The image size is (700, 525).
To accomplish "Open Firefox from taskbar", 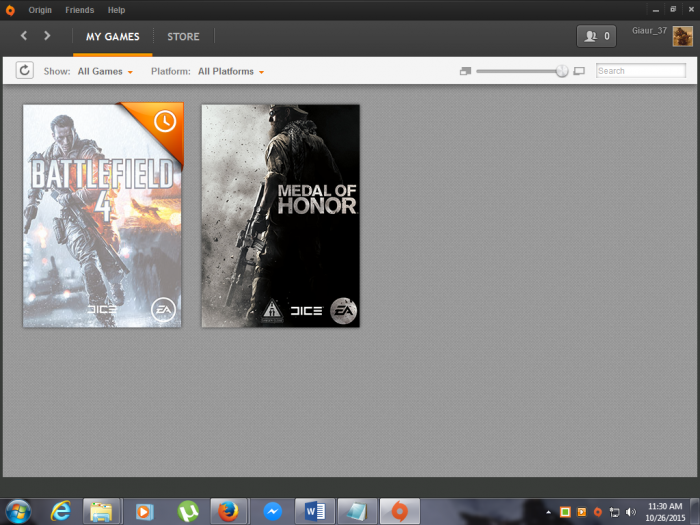I will pos(229,512).
